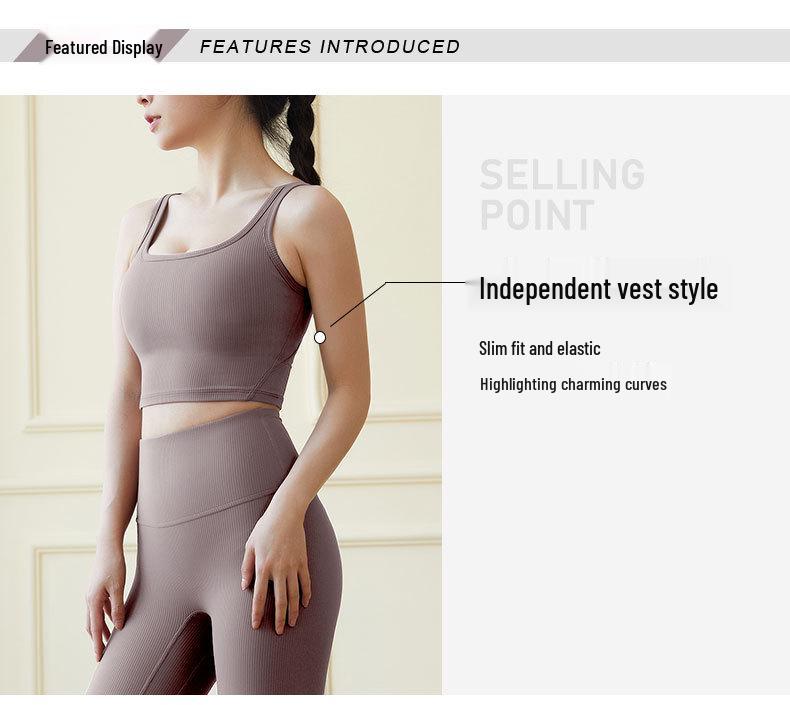Select the Highlighting charming curves line

[x=573, y=384]
